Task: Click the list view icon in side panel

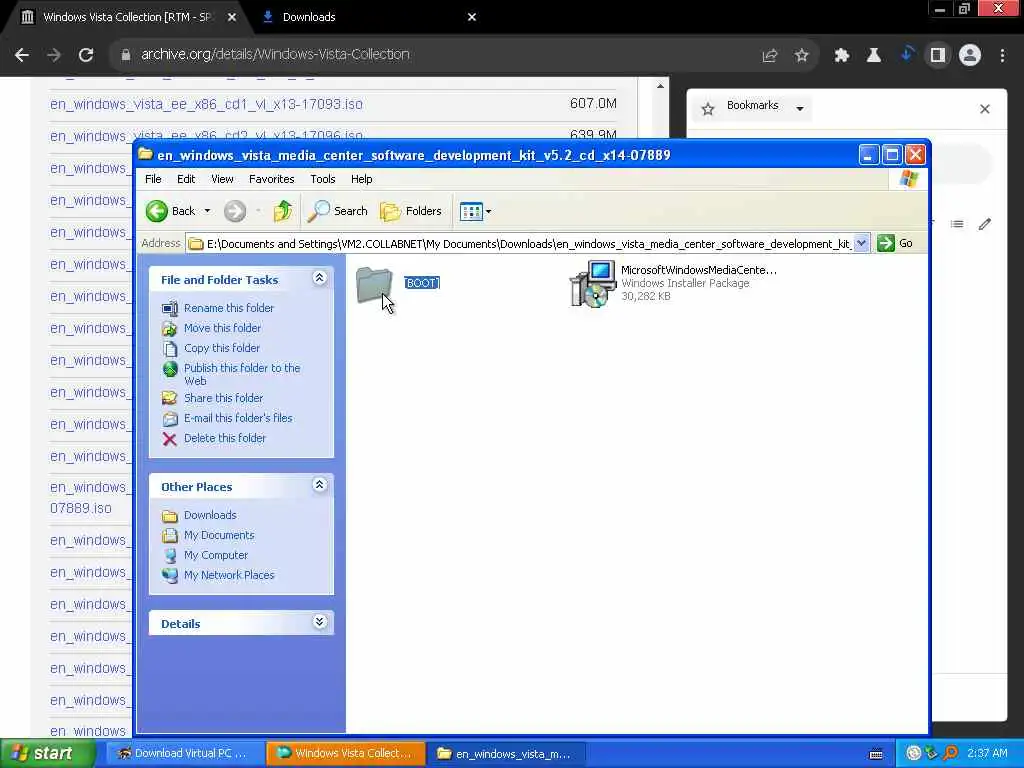Action: pos(957,224)
